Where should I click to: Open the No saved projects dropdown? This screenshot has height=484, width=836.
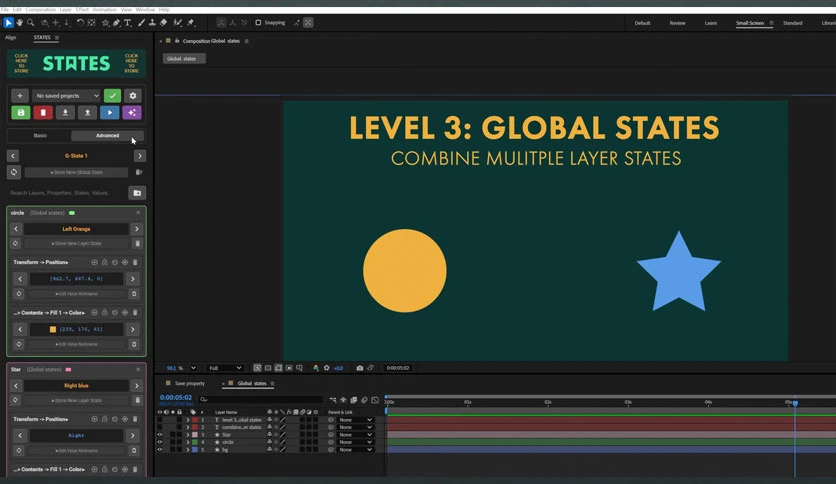coord(67,95)
